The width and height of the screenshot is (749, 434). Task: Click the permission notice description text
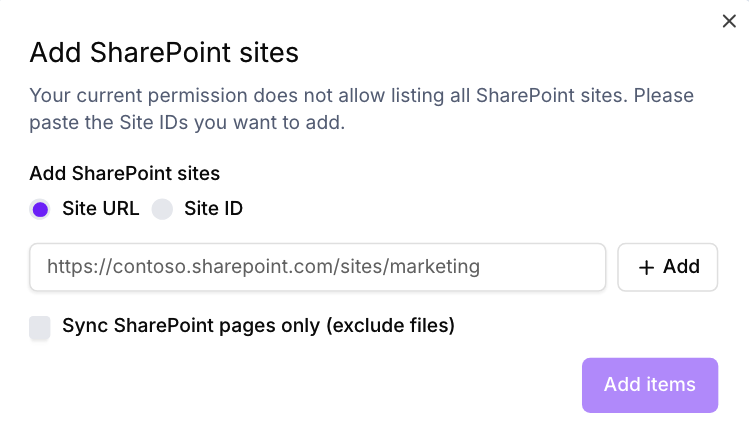pyautogui.click(x=361, y=110)
